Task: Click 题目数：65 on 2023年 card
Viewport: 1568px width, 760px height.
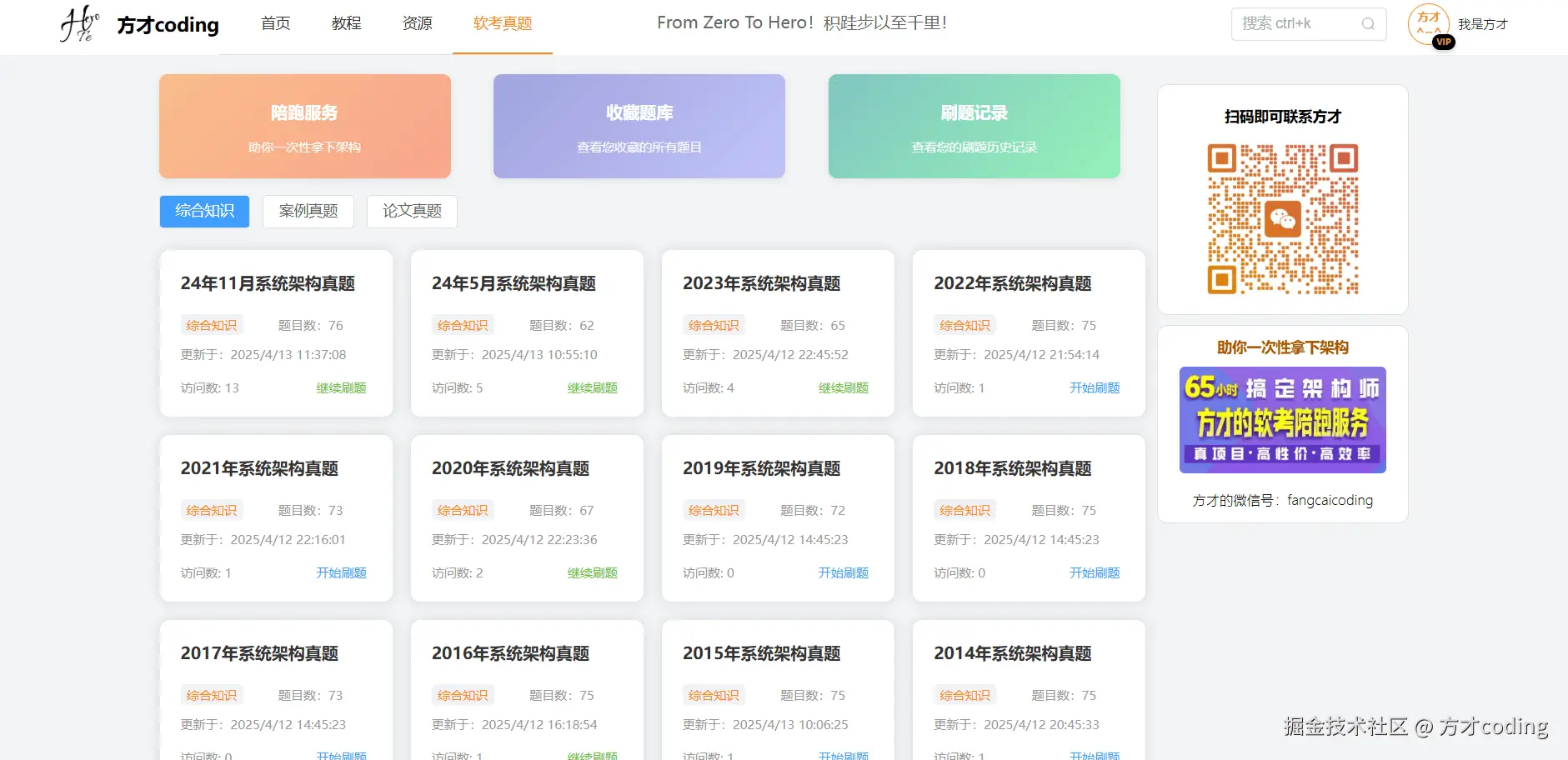Action: (813, 326)
